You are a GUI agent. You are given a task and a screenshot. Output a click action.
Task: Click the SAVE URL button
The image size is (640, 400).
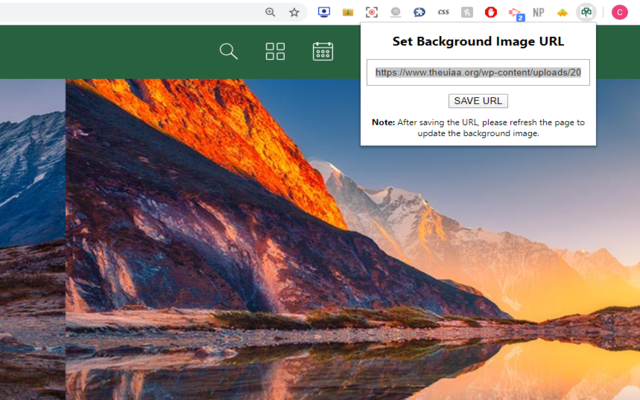pyautogui.click(x=478, y=101)
